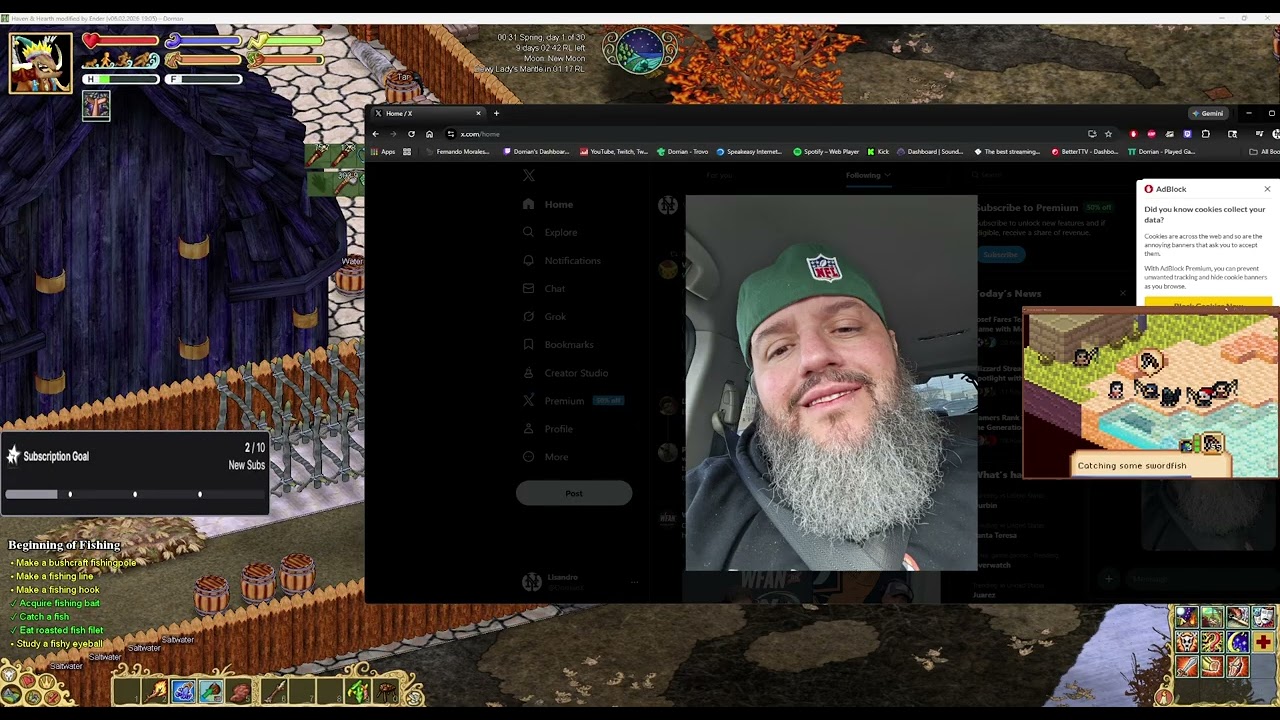Choose the crescent moon and stars action icon
The image size is (1280, 720).
tap(1238, 641)
